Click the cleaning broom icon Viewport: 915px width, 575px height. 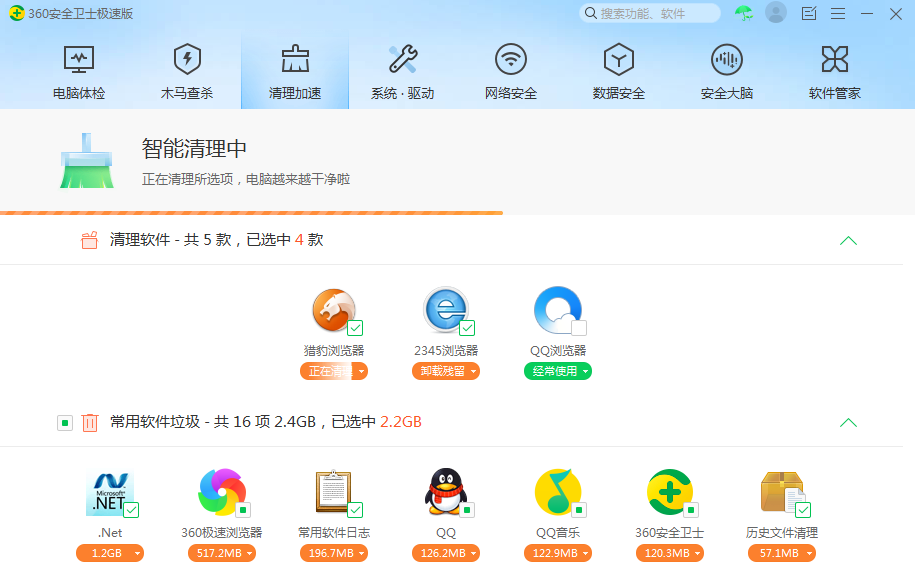click(87, 161)
